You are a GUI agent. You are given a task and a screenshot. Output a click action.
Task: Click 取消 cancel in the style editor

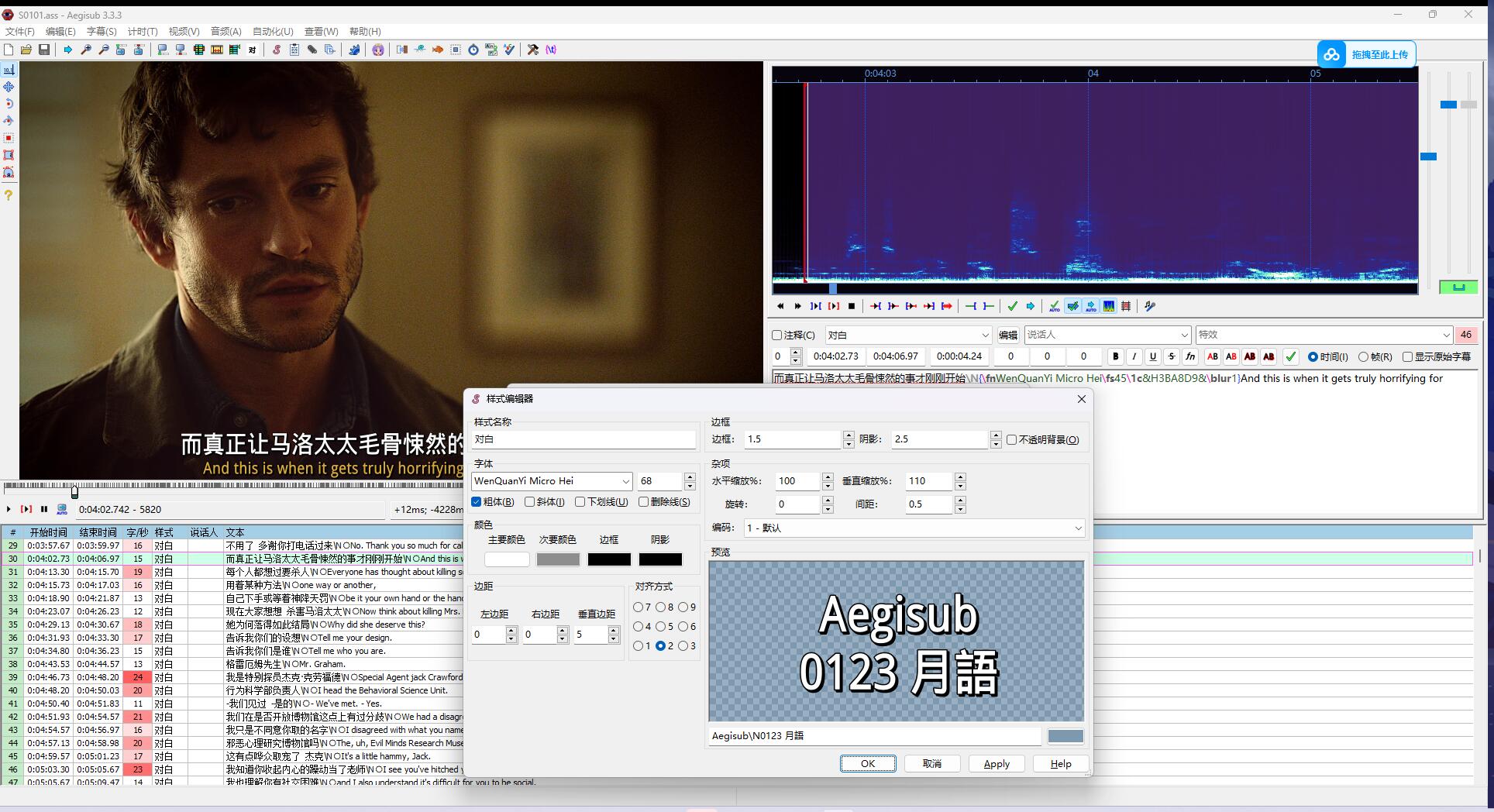pos(932,763)
